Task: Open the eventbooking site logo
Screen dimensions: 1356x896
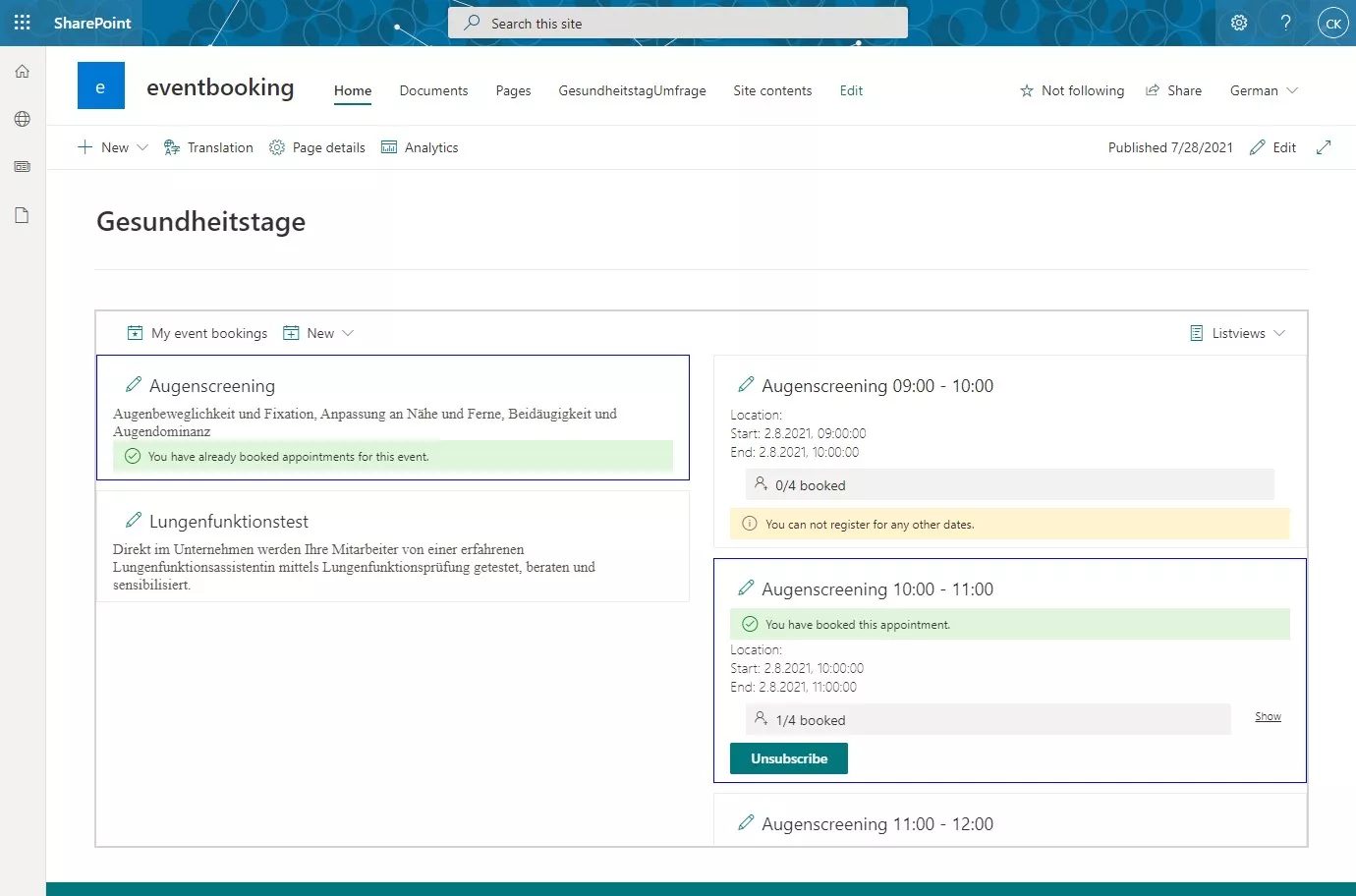Action: point(100,86)
